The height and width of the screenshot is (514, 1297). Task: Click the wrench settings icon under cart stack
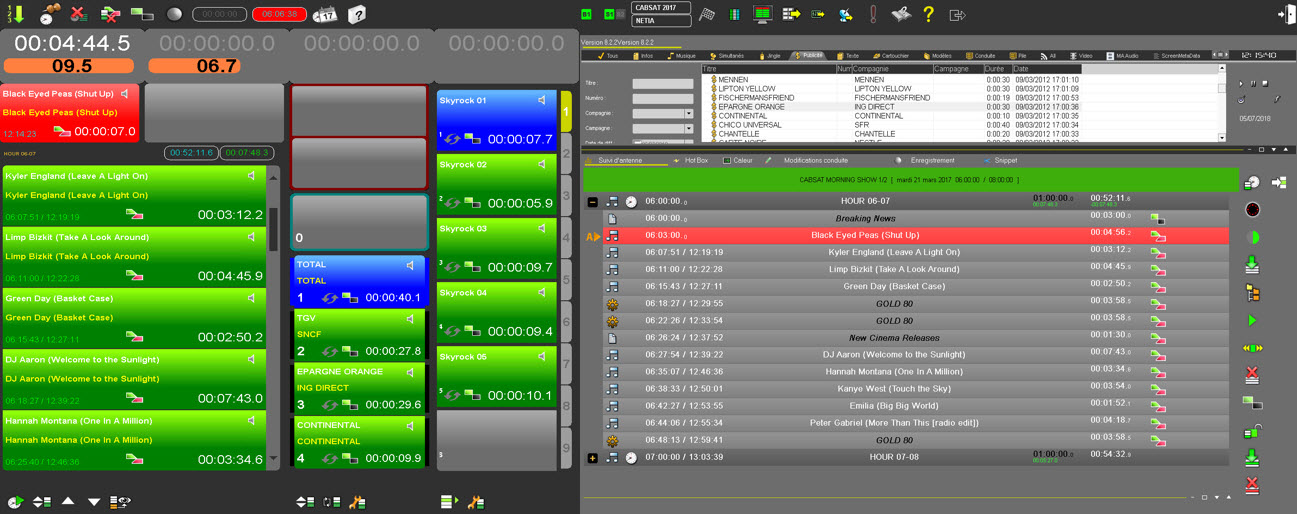[357, 501]
